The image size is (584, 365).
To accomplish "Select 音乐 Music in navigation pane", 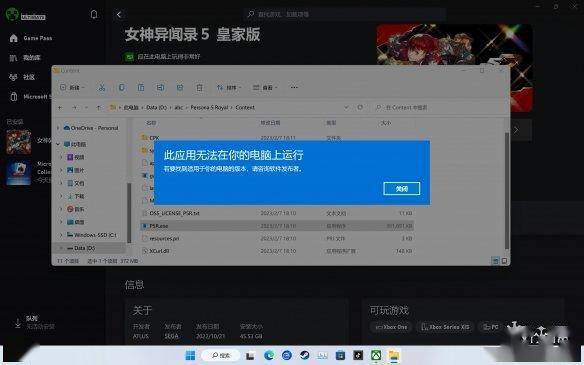I will point(76,209).
